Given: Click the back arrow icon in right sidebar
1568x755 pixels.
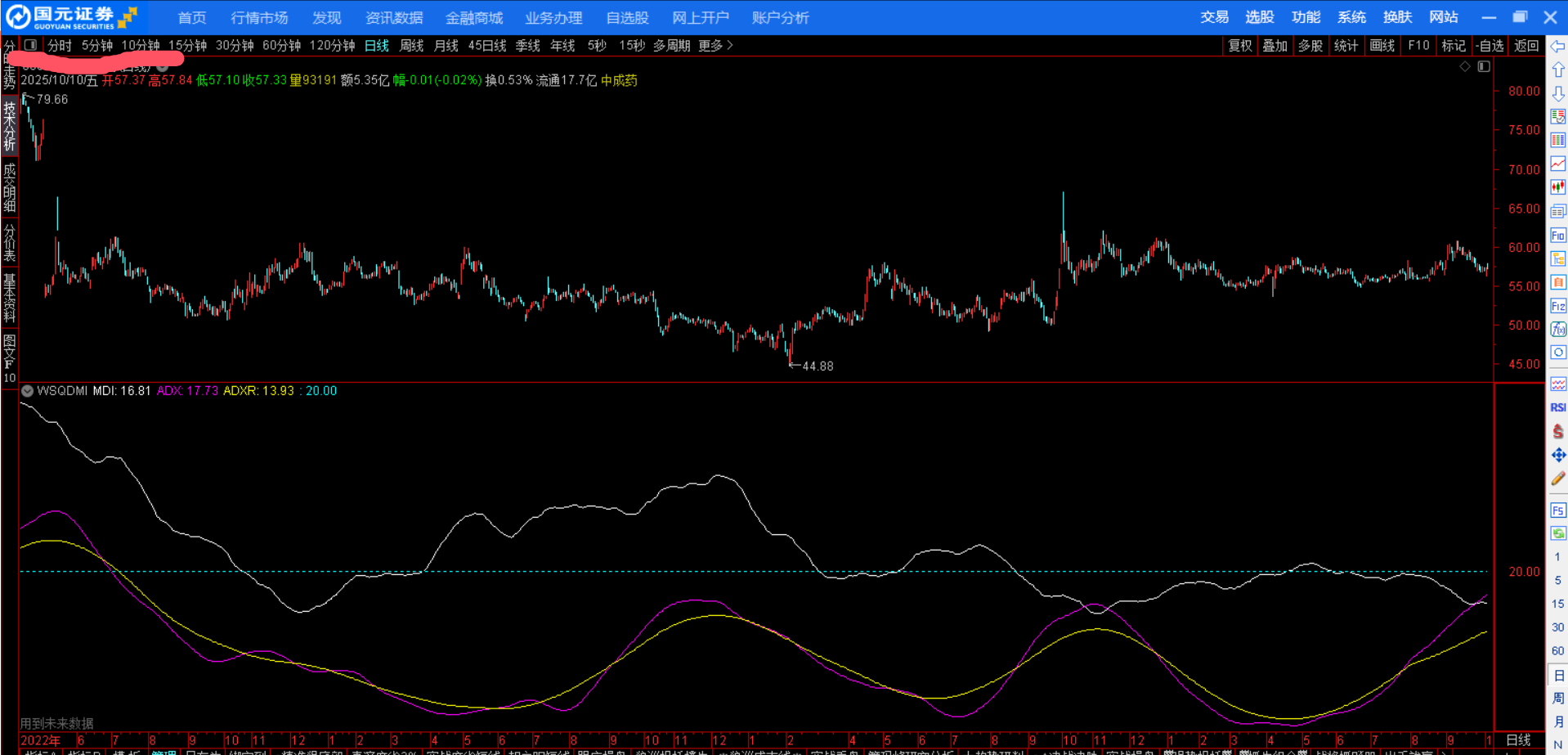Looking at the screenshot, I should tap(1558, 47).
